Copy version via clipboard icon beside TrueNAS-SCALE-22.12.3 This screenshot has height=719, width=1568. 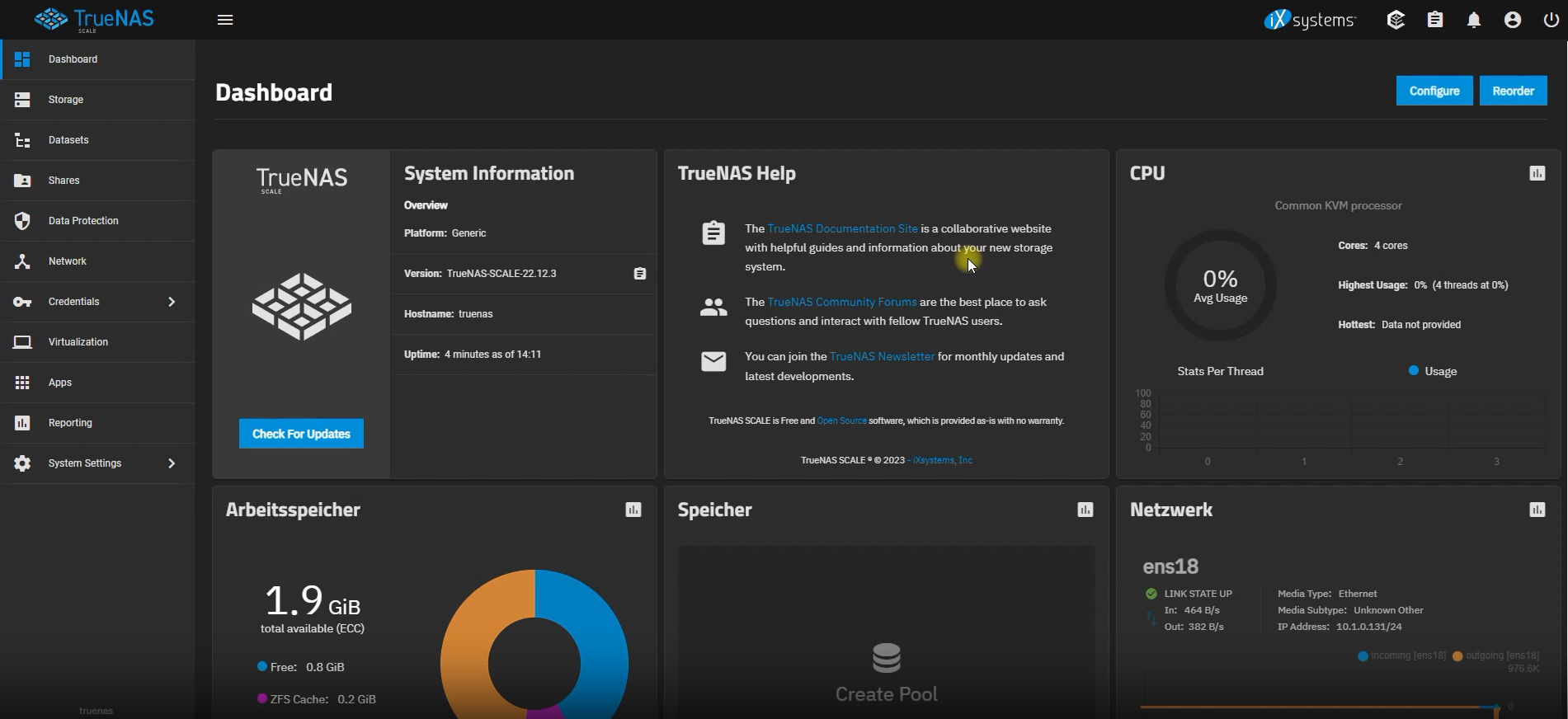point(640,274)
